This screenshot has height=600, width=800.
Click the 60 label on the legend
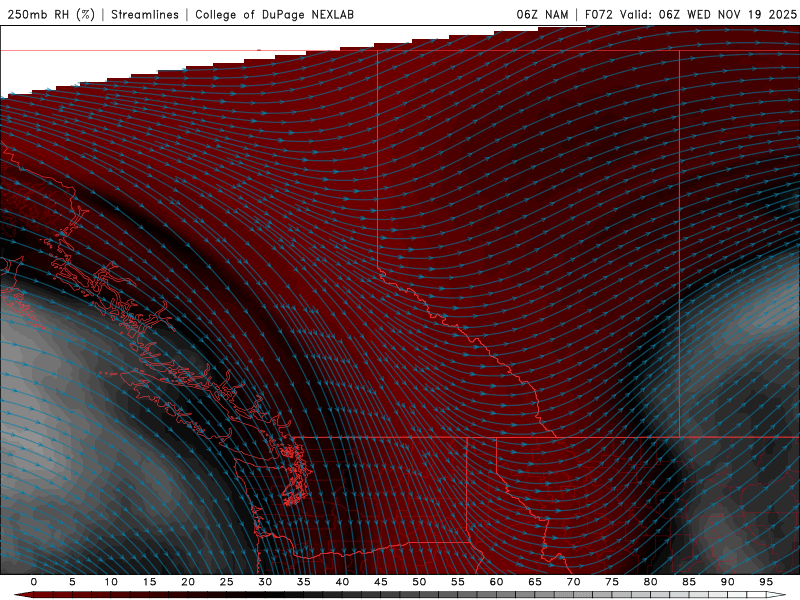coord(496,582)
